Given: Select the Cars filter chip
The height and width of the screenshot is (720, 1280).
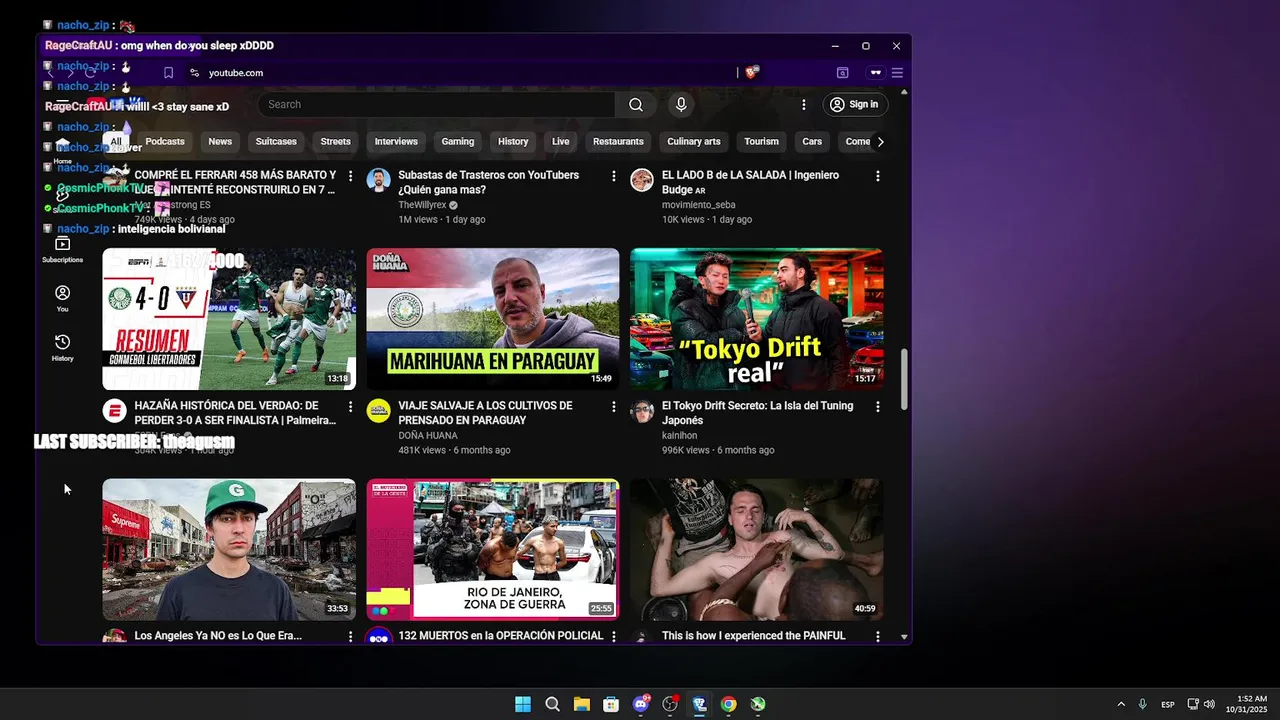Looking at the screenshot, I should point(812,141).
